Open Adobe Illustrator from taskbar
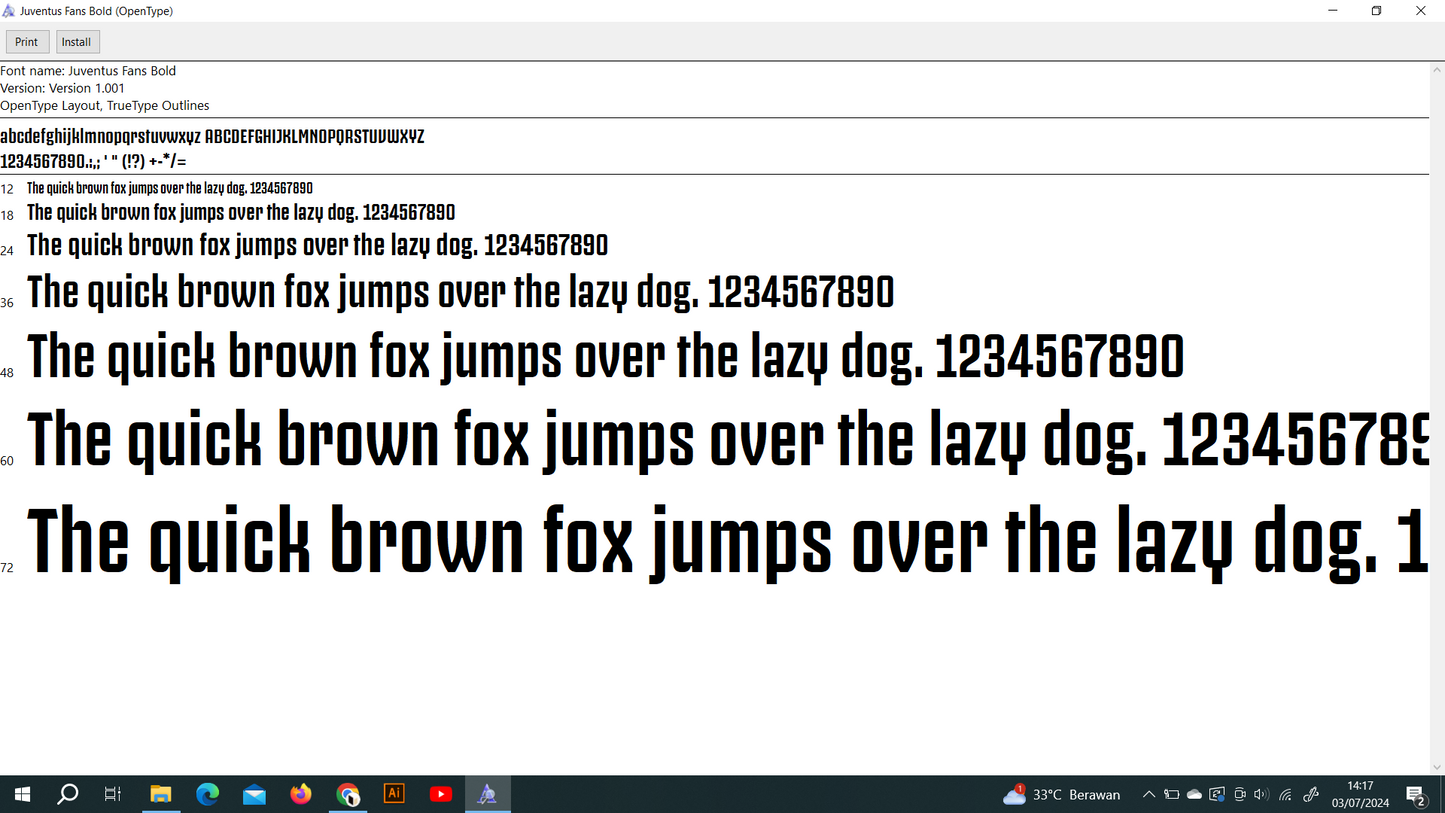 pos(394,795)
